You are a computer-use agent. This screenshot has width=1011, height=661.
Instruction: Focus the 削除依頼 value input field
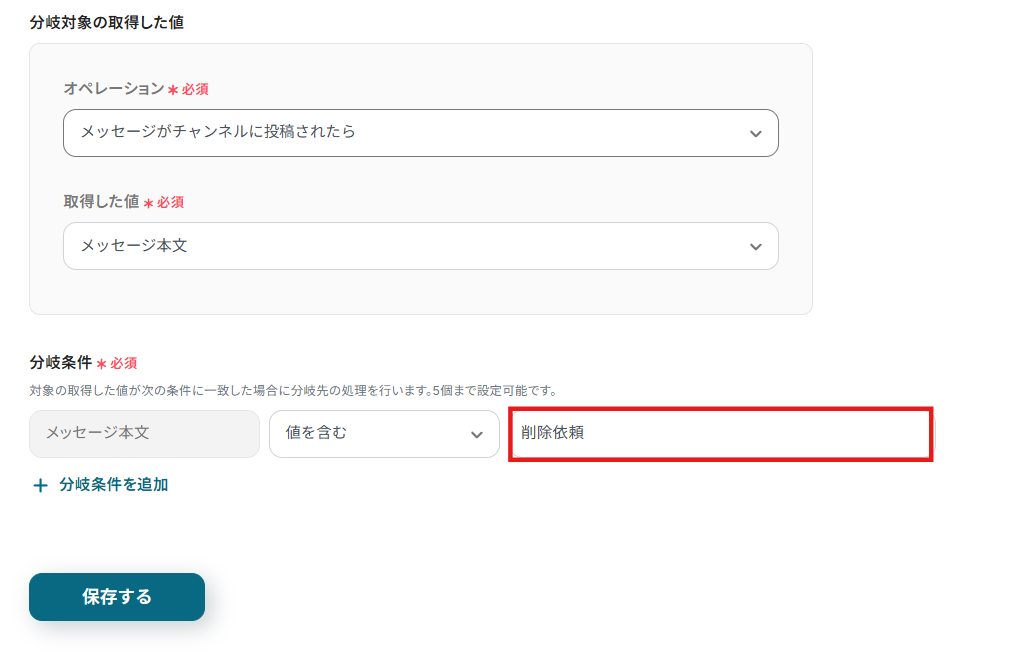(x=720, y=434)
